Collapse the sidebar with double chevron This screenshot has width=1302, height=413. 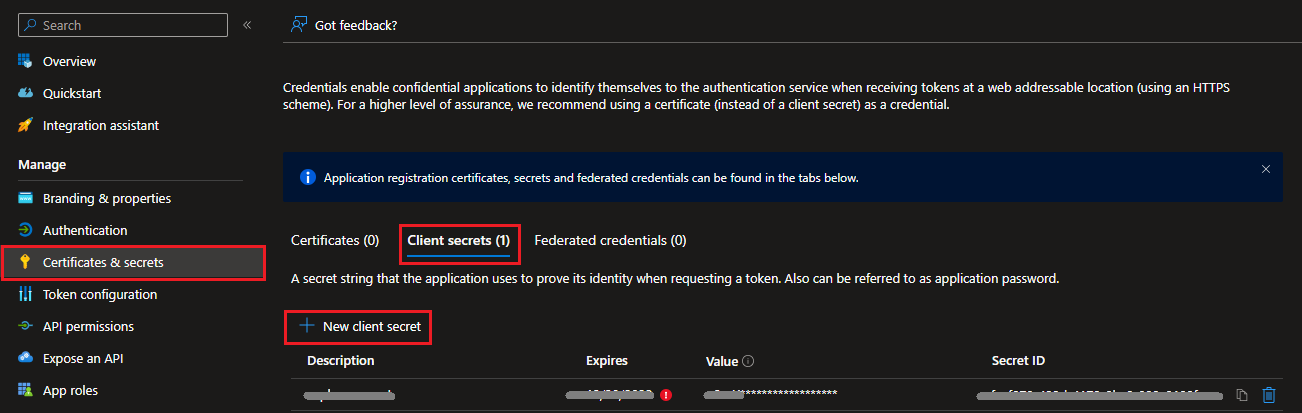(247, 25)
